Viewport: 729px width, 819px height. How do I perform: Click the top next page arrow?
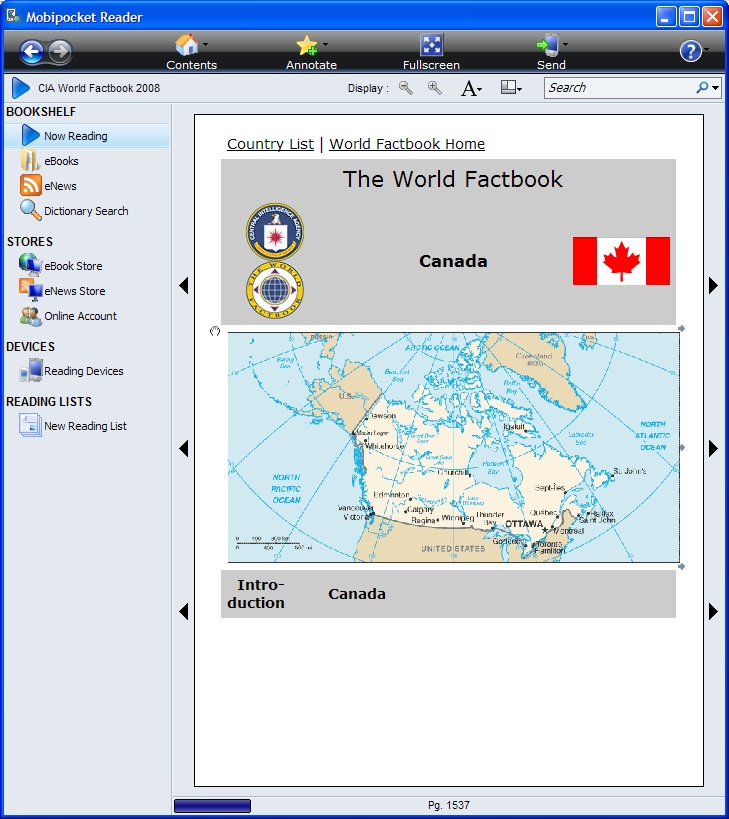(713, 286)
